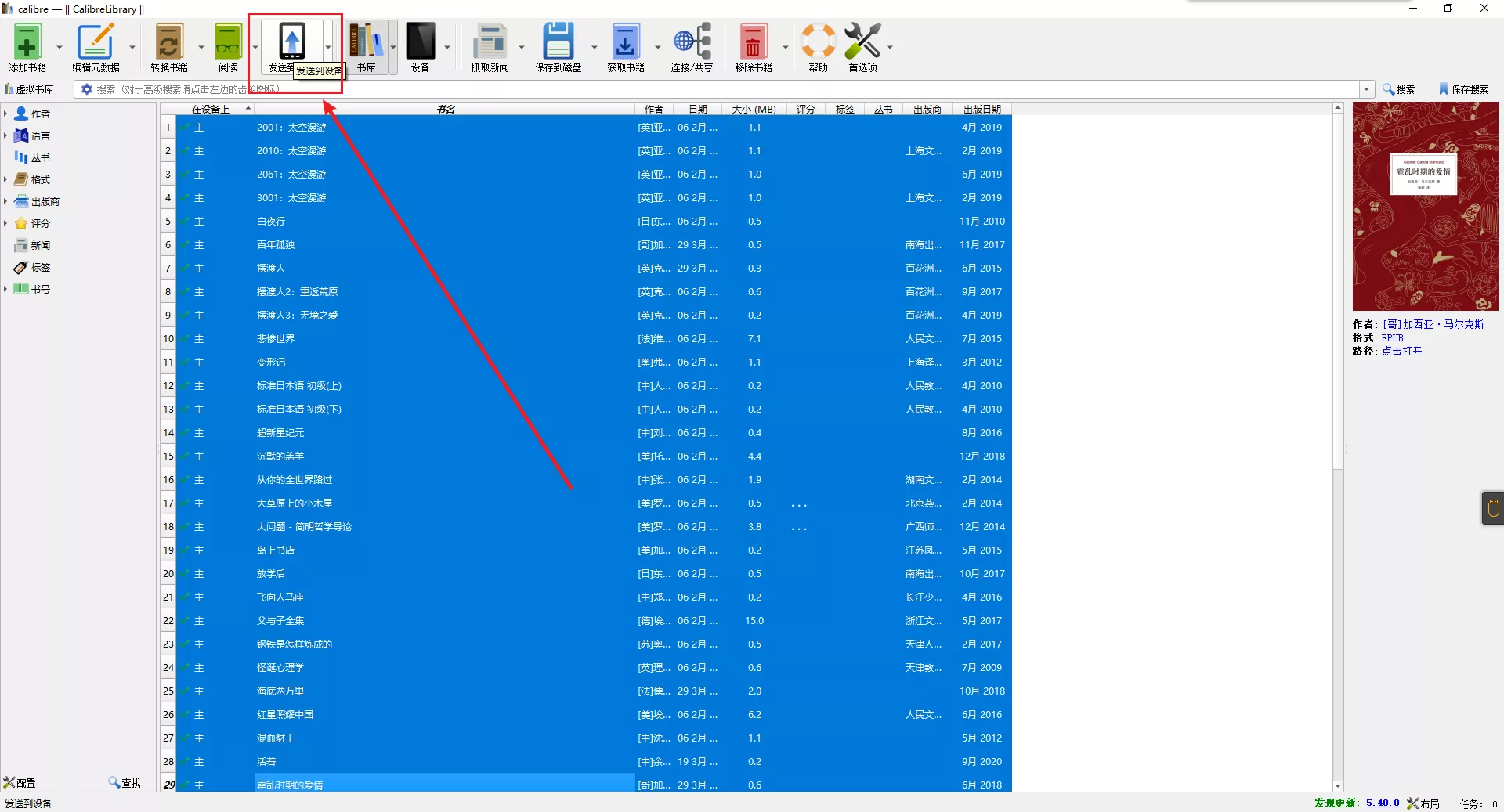Click the 出版日期 column header
This screenshot has height=812, width=1504.
click(x=982, y=109)
